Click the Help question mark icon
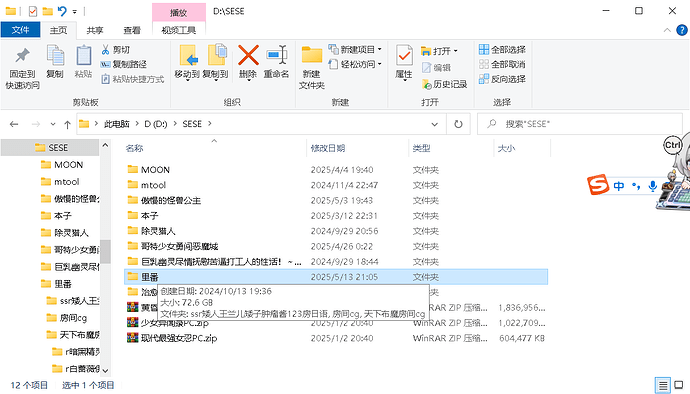 pos(682,30)
